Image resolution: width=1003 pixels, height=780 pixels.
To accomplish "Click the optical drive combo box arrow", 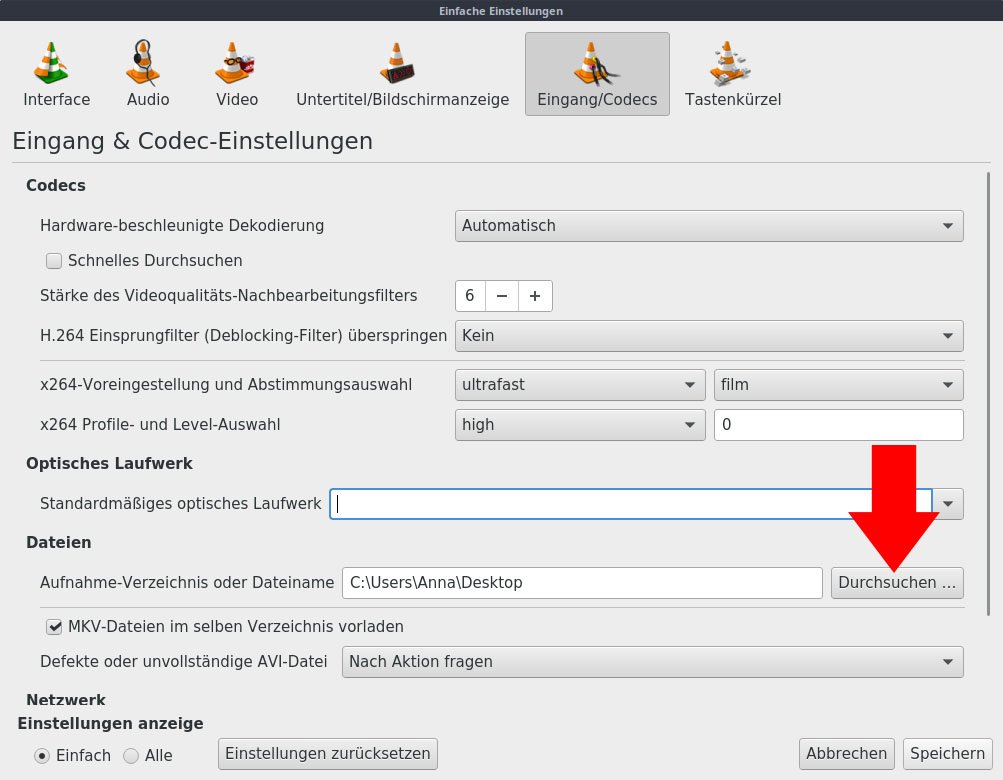I will [x=947, y=504].
